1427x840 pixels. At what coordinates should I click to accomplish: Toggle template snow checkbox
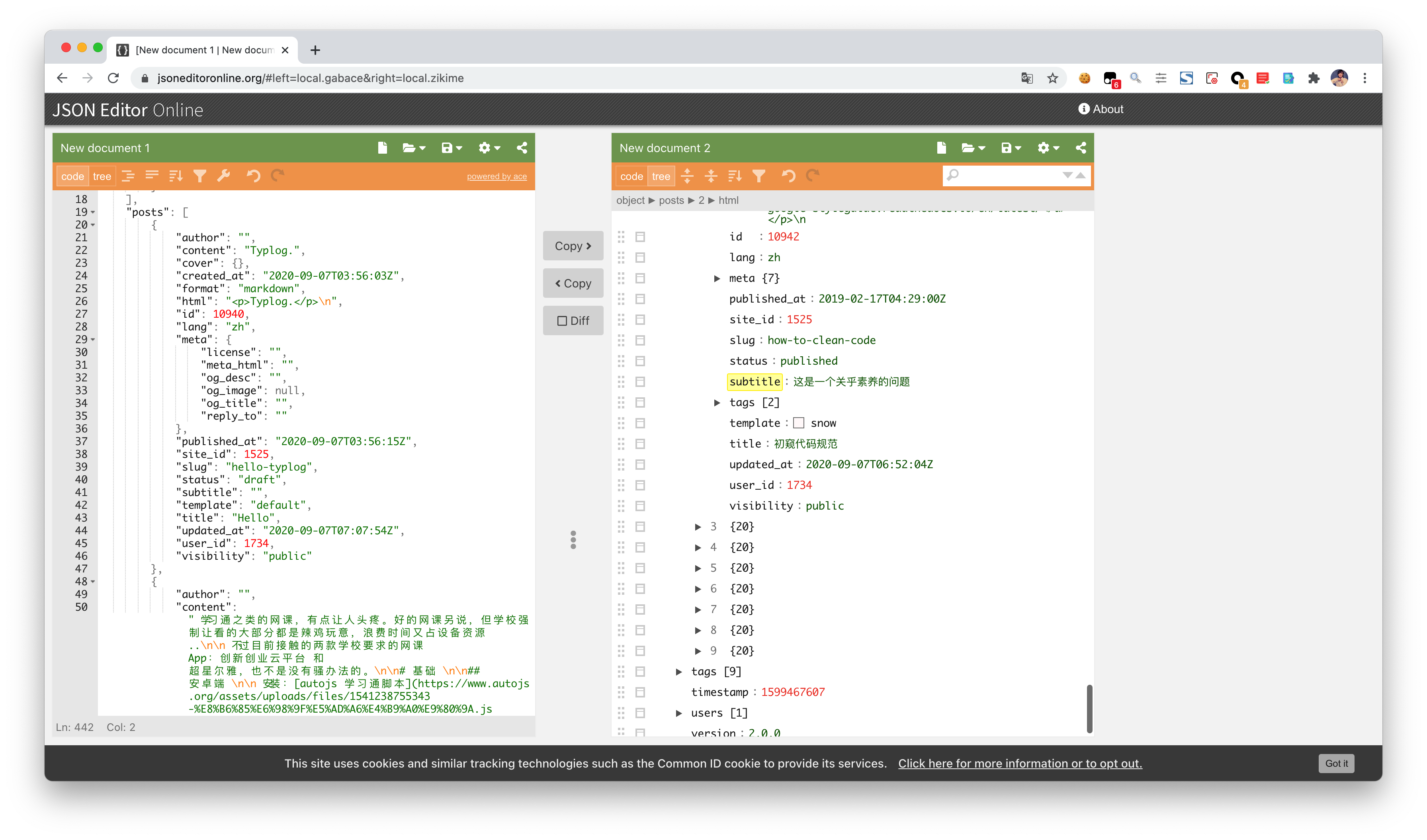[x=798, y=423]
